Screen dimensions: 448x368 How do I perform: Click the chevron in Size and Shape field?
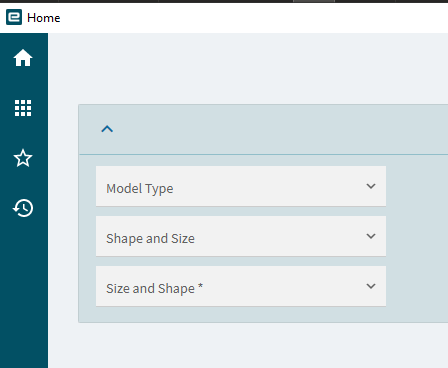[x=371, y=286]
